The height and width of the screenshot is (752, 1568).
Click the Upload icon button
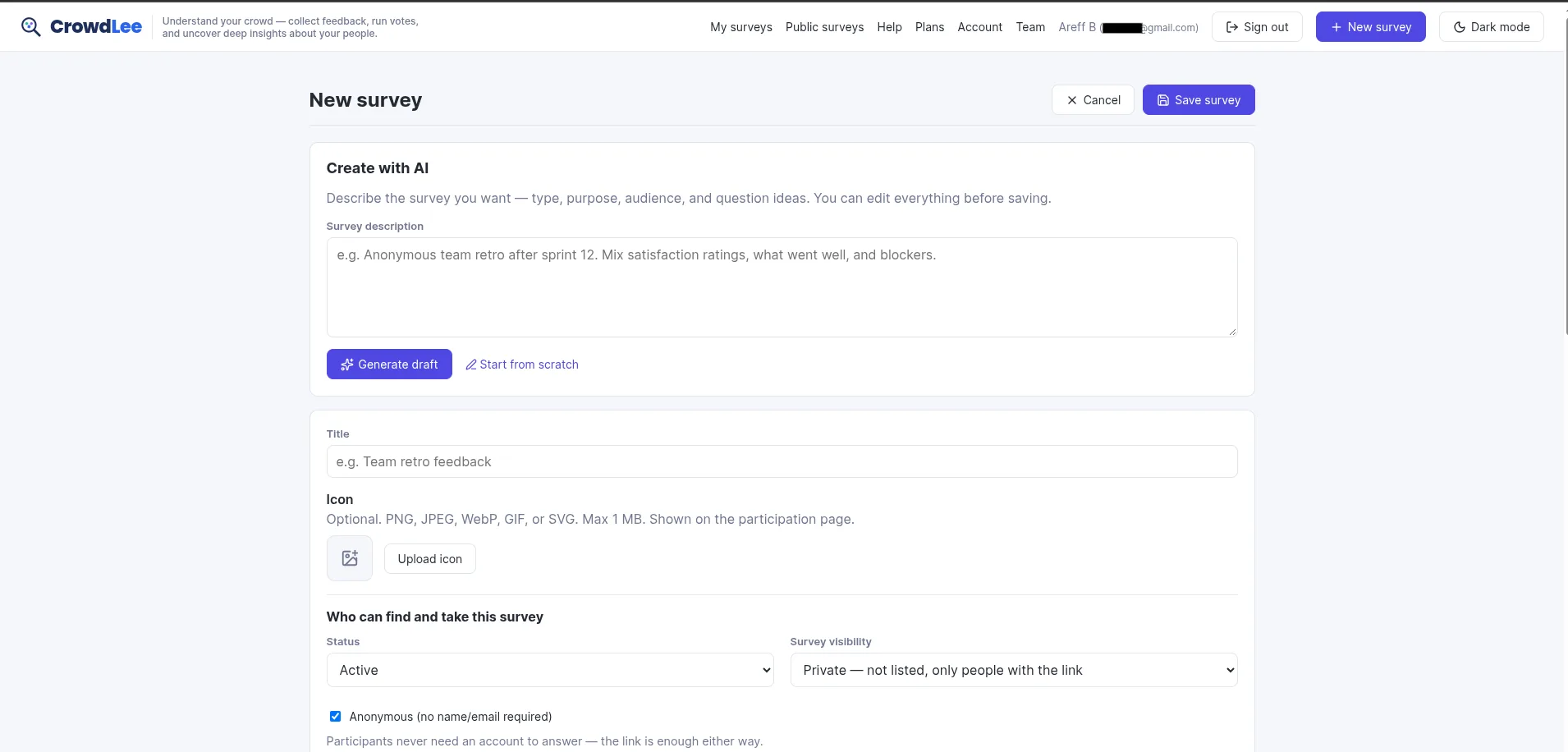click(430, 558)
